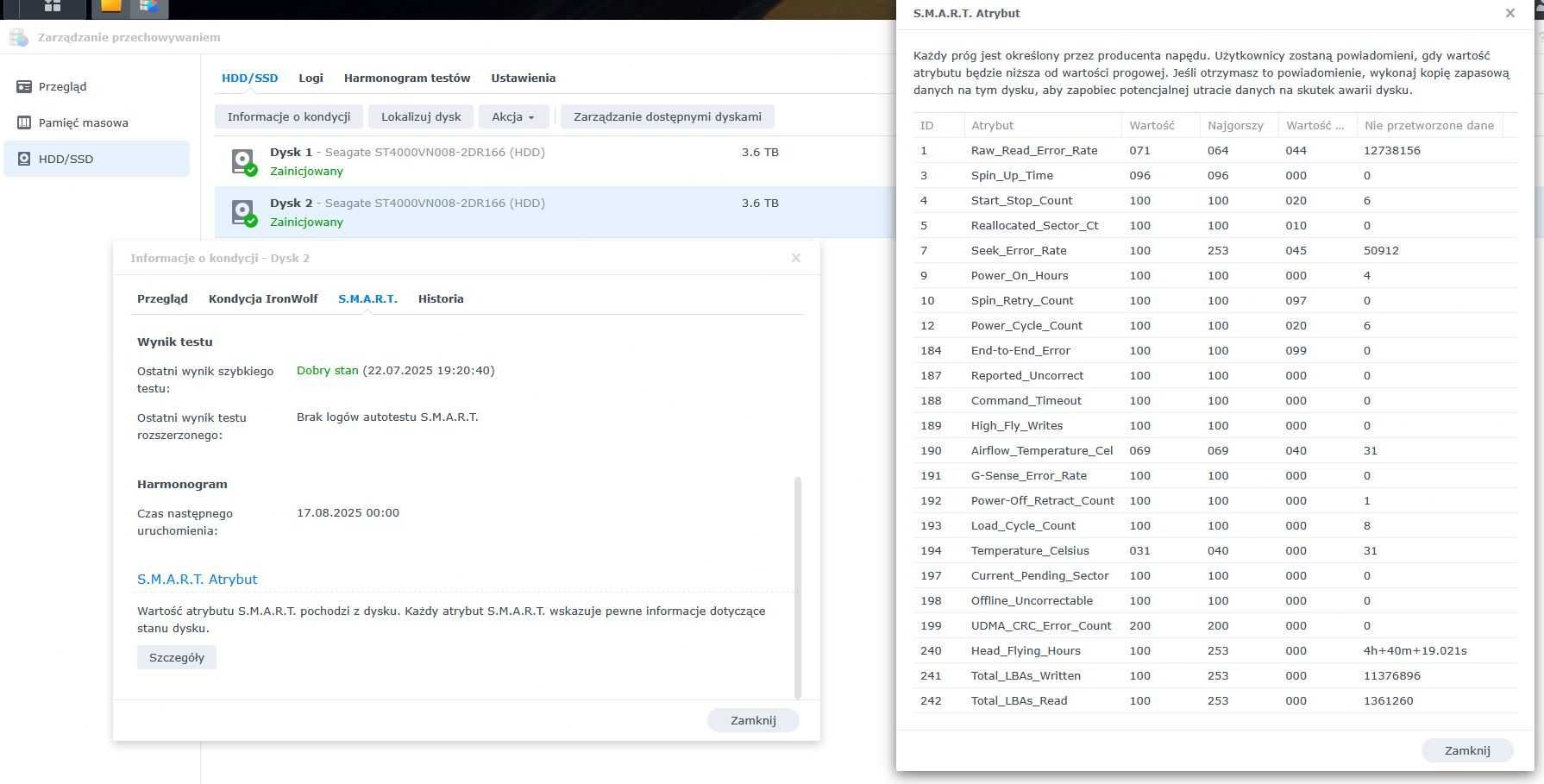Click the S.M.A.R.T. Atrybut heading link
The height and width of the screenshot is (784, 1544).
[198, 579]
